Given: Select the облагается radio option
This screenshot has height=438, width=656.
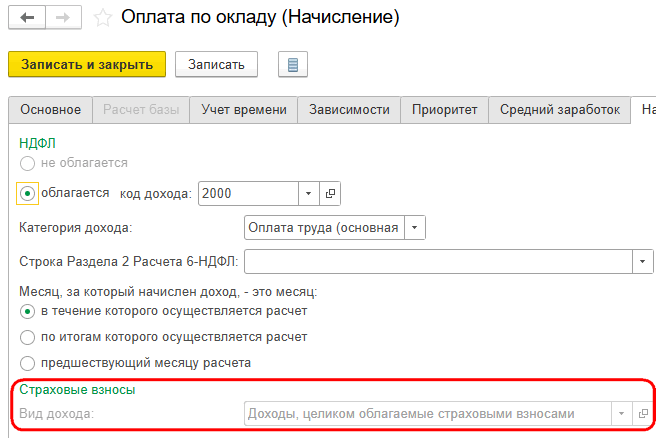Looking at the screenshot, I should [28, 194].
